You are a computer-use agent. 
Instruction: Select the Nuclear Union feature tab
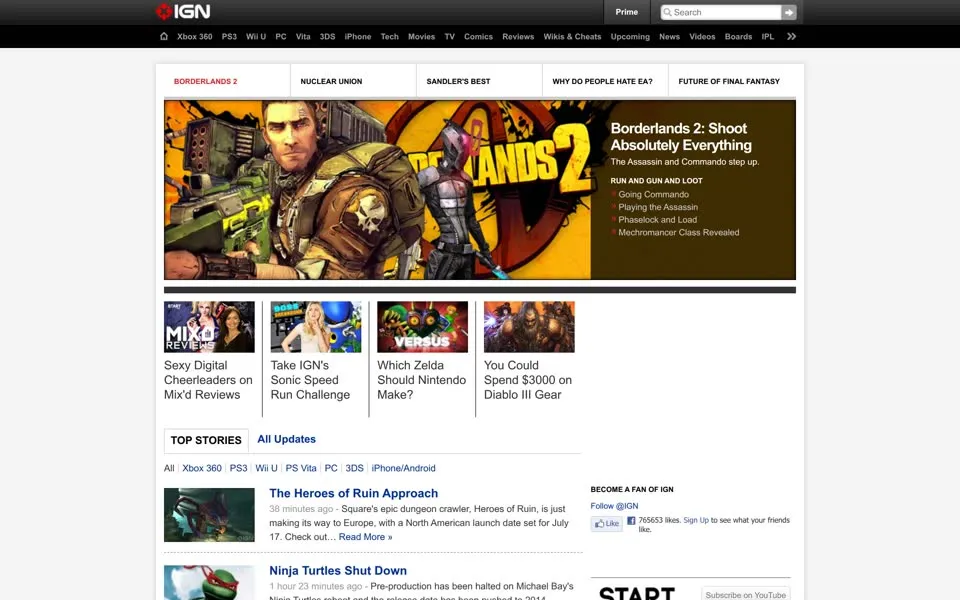(353, 81)
